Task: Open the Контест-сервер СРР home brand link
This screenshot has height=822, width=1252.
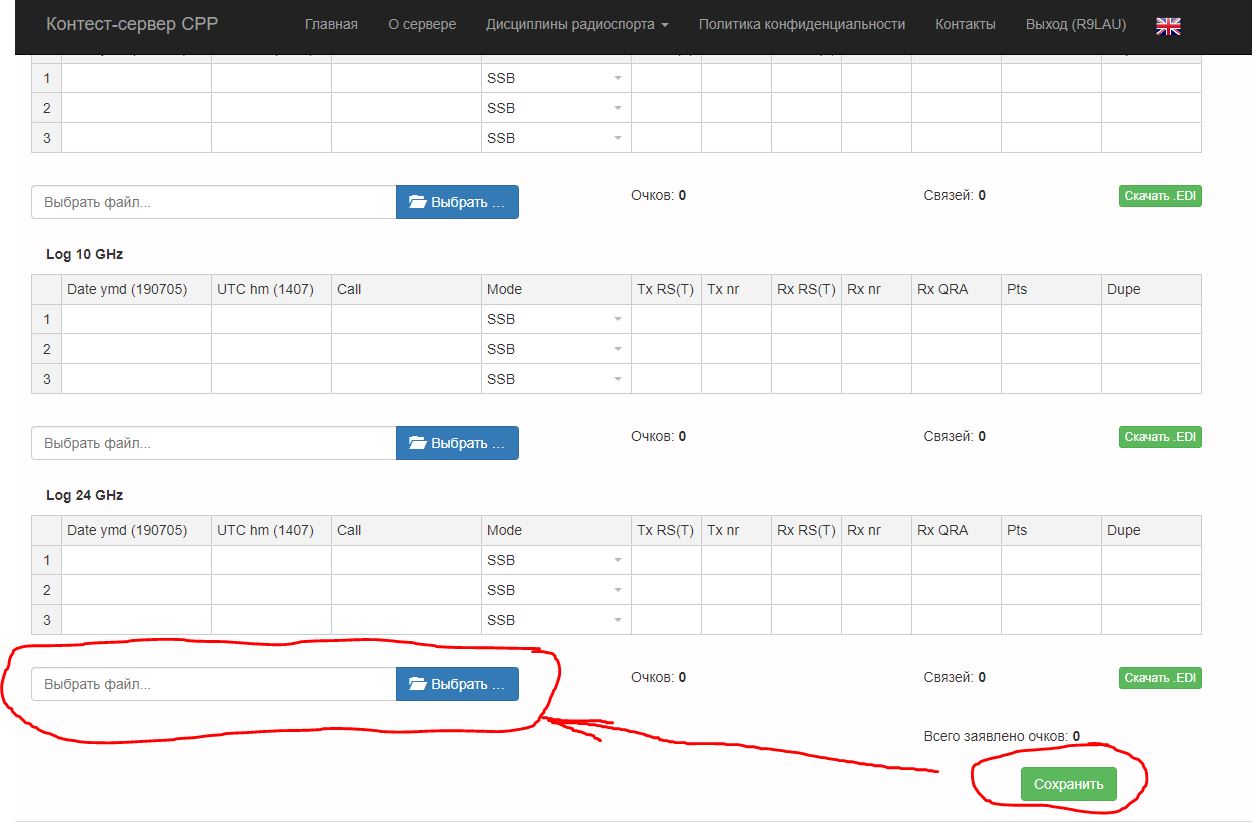Action: point(132,24)
